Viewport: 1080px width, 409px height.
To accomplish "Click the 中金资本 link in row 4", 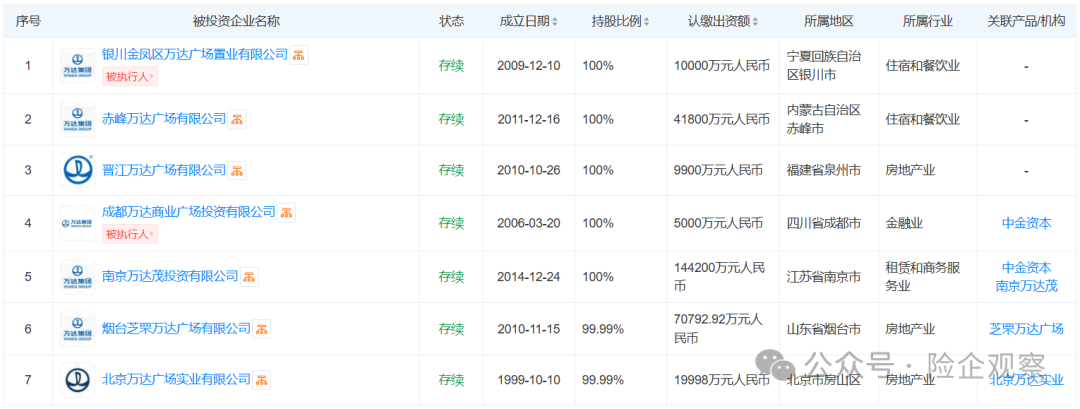I will tap(1026, 224).
